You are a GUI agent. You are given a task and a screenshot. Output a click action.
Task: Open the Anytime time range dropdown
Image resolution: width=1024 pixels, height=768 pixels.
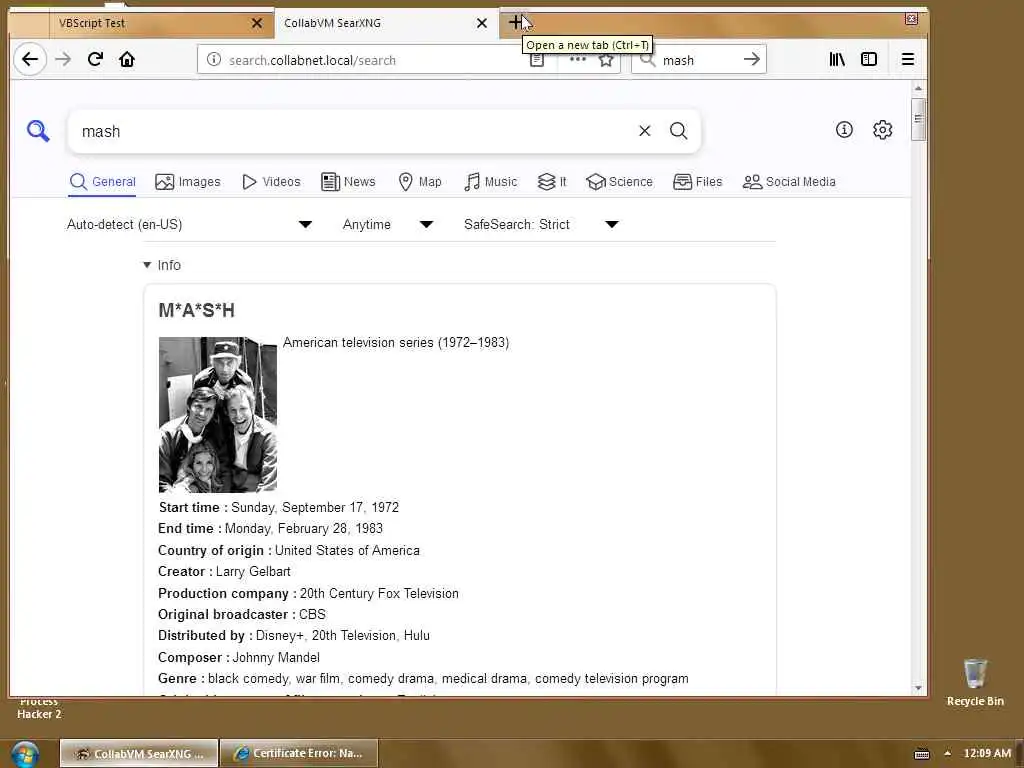pos(388,225)
